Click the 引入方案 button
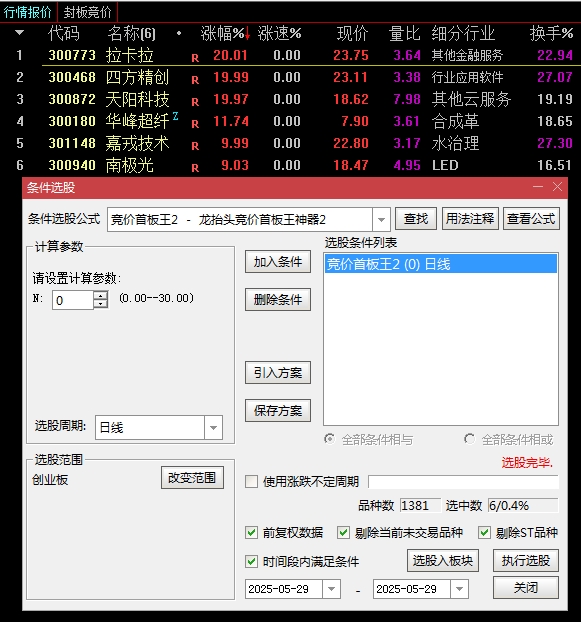This screenshot has height=622, width=581. 278,372
